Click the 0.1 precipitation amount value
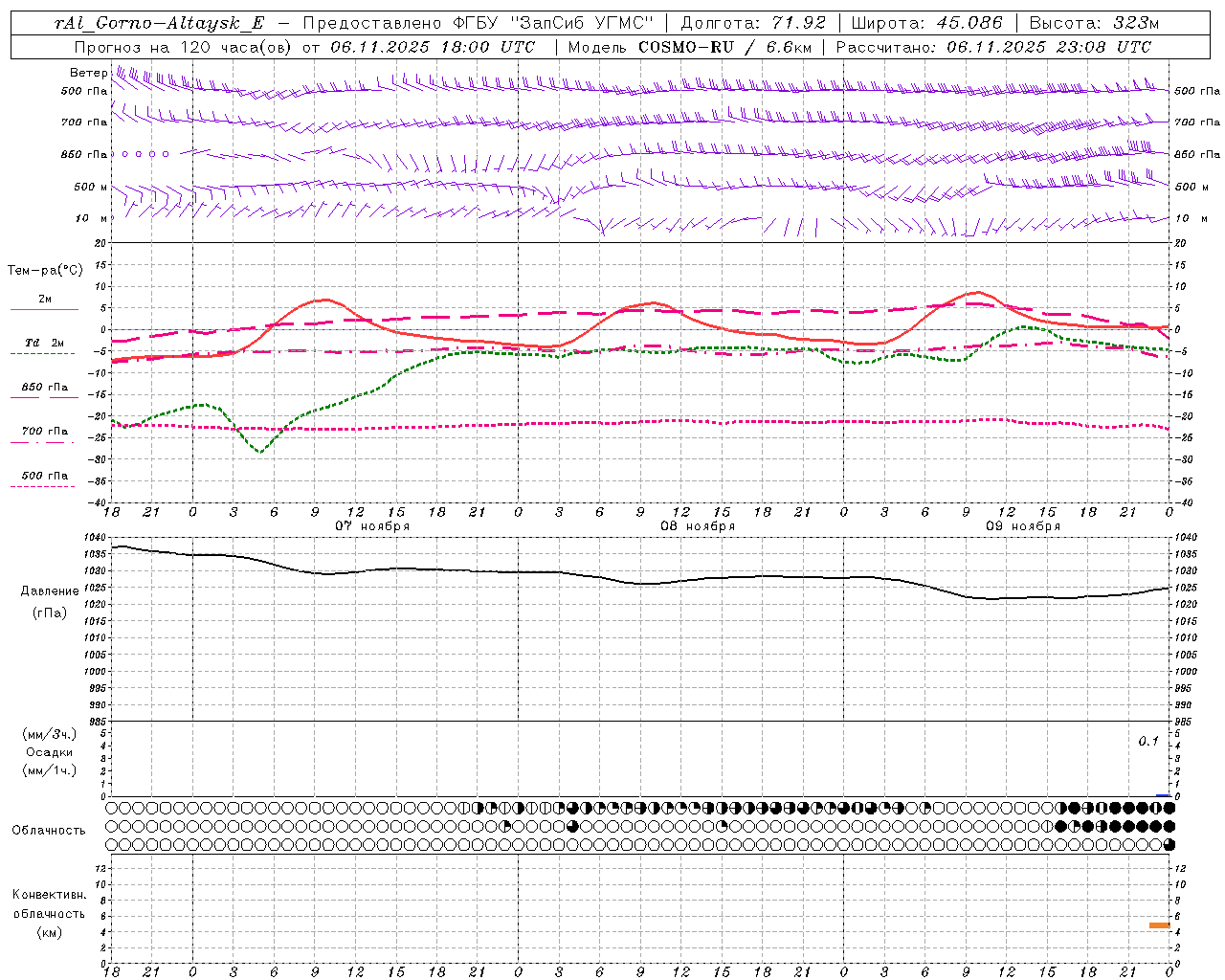 (x=1148, y=742)
